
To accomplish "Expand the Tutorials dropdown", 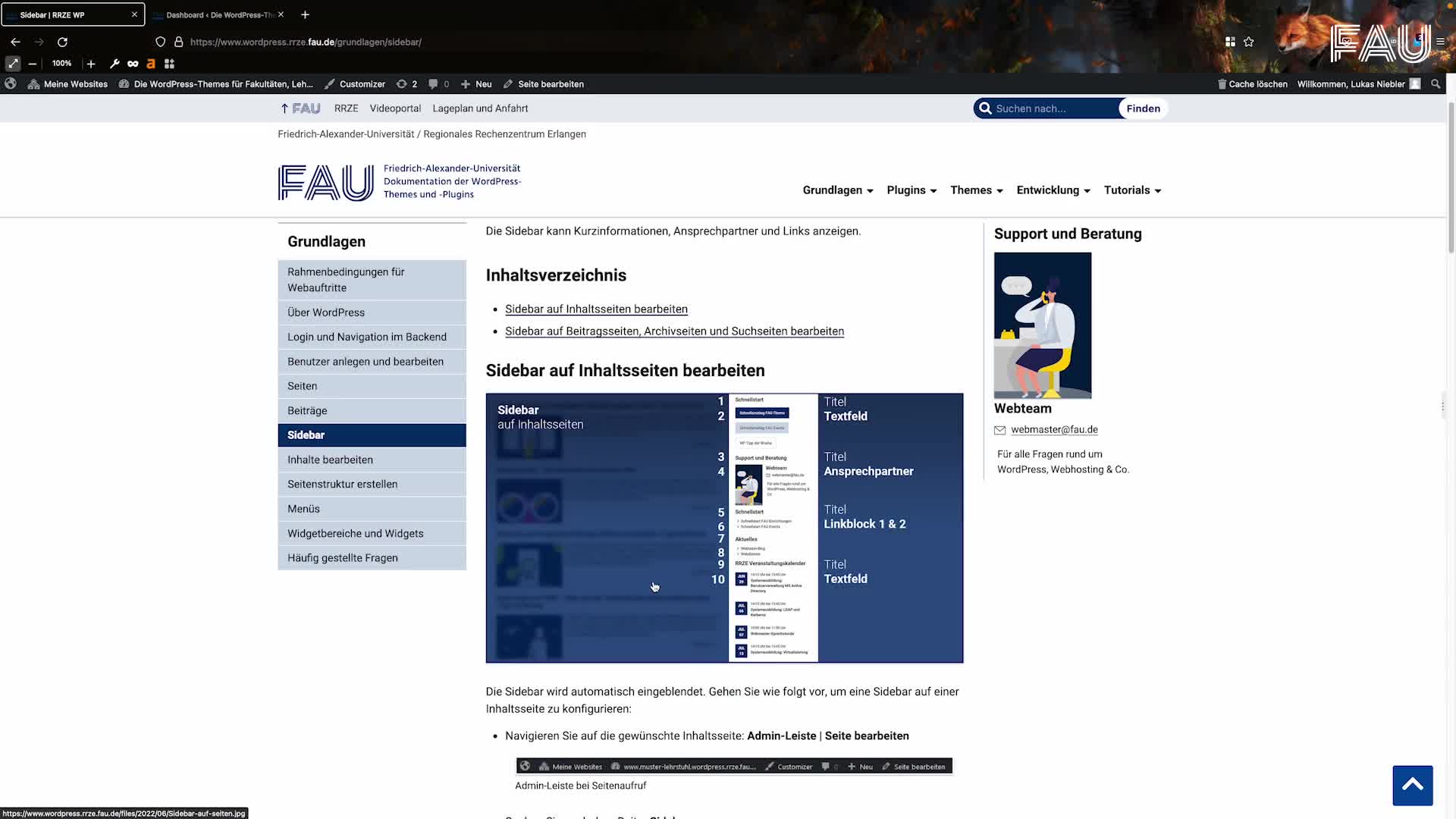I will 1131,190.
